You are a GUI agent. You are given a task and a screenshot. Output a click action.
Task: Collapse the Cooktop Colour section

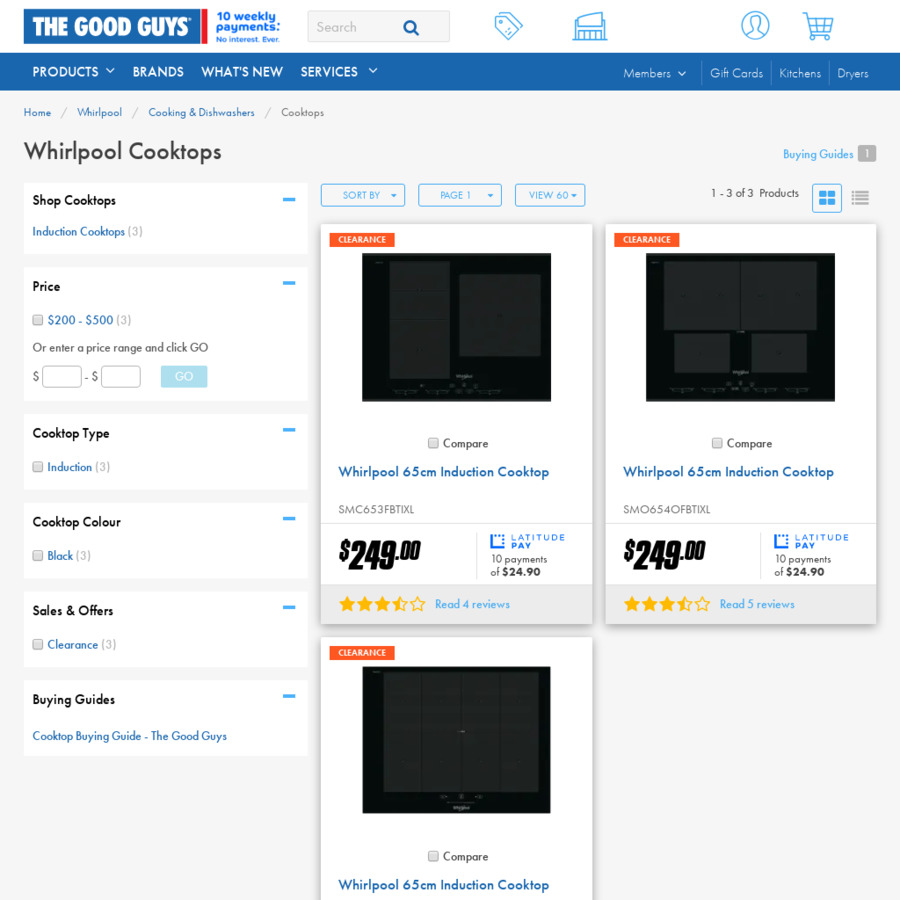(289, 519)
